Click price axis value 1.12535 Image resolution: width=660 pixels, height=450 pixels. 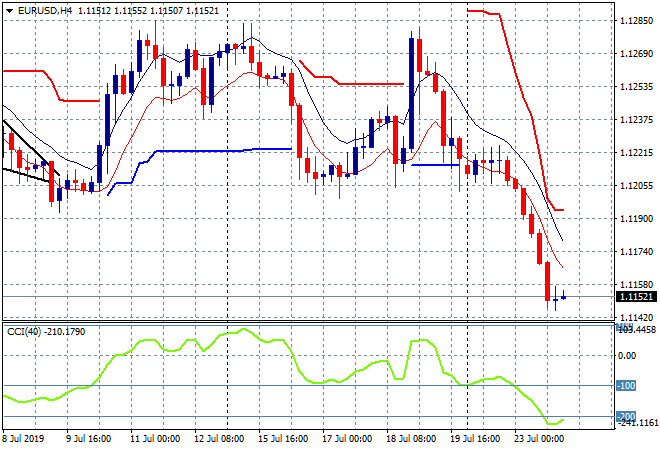pyautogui.click(x=637, y=87)
